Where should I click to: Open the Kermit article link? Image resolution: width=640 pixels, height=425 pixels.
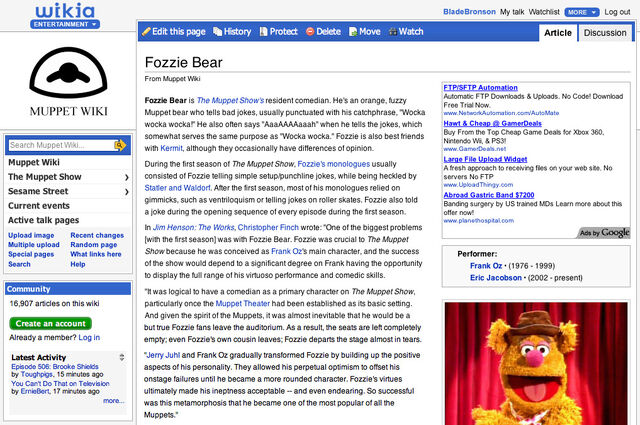click(171, 148)
